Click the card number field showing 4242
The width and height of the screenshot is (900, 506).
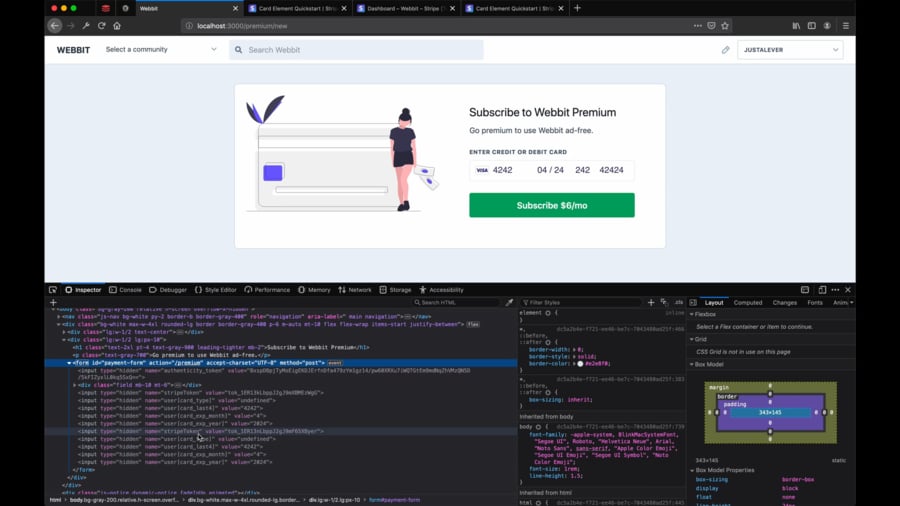pyautogui.click(x=502, y=170)
